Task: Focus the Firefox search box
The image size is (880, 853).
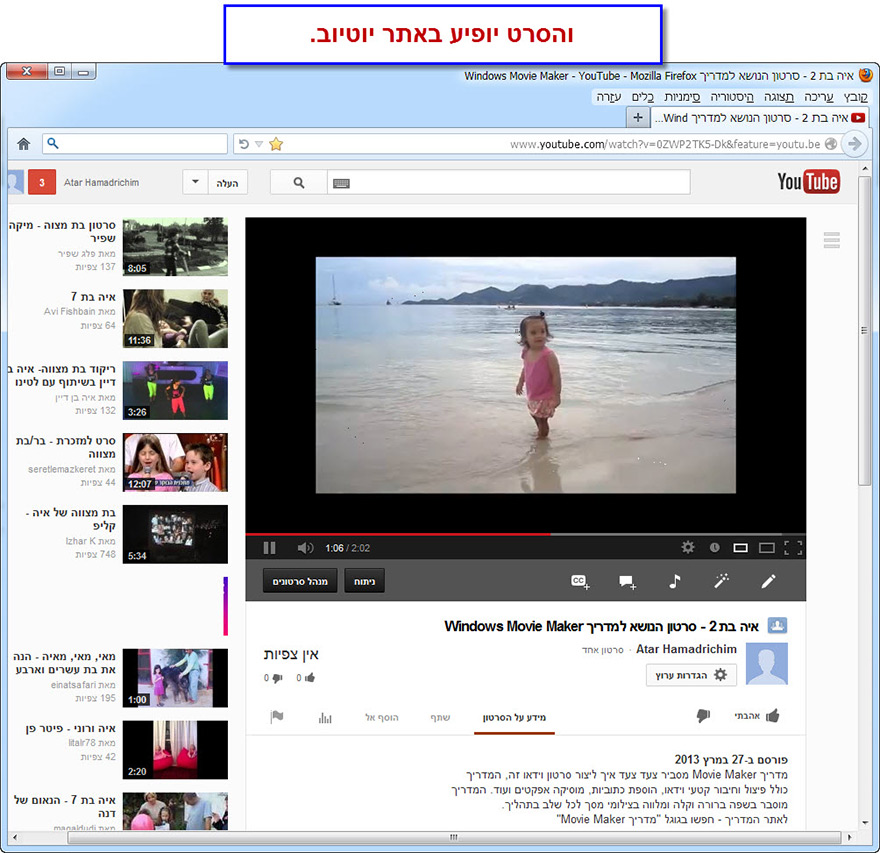Action: pyautogui.click(x=135, y=144)
